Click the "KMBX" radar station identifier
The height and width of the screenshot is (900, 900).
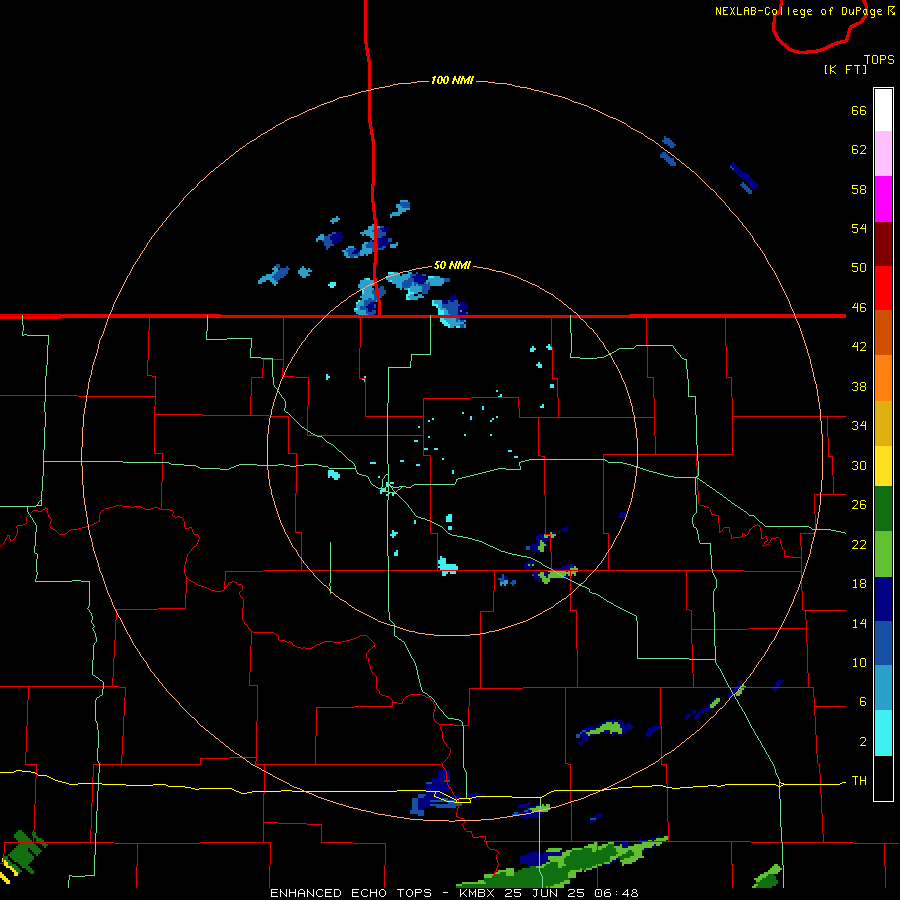tap(478, 893)
